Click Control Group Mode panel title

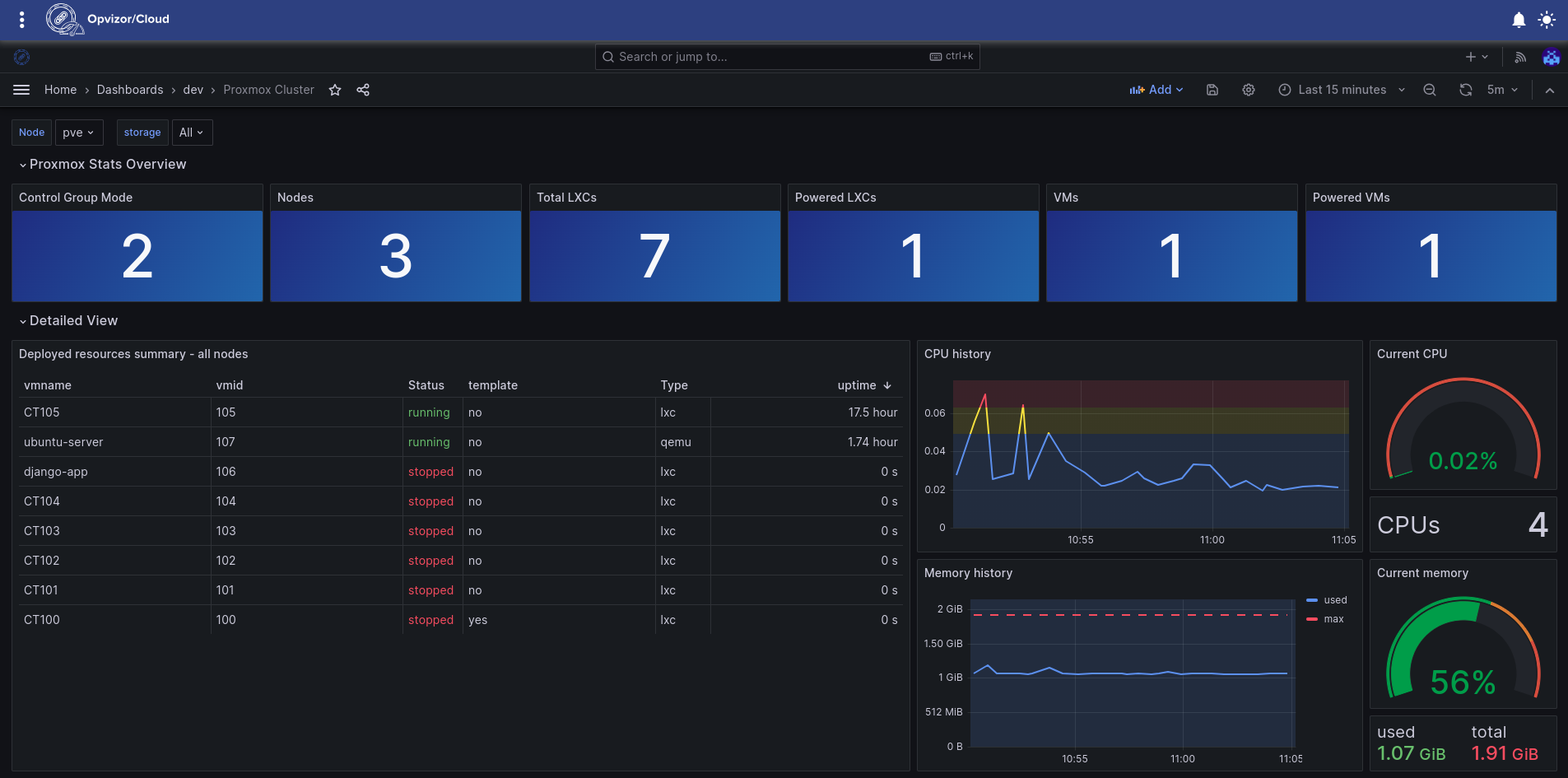pos(76,198)
